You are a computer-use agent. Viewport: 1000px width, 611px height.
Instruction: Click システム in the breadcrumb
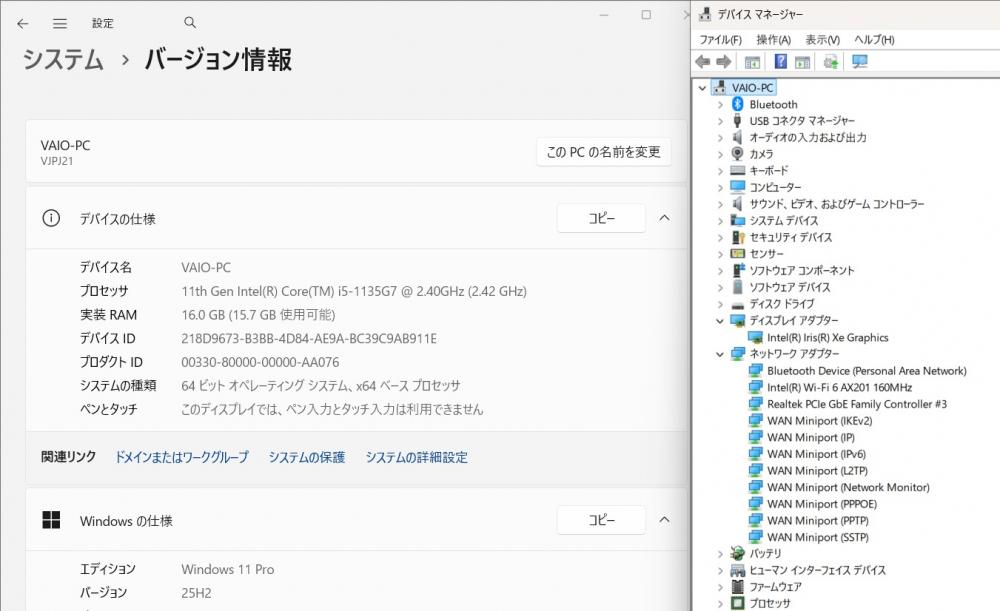[63, 59]
